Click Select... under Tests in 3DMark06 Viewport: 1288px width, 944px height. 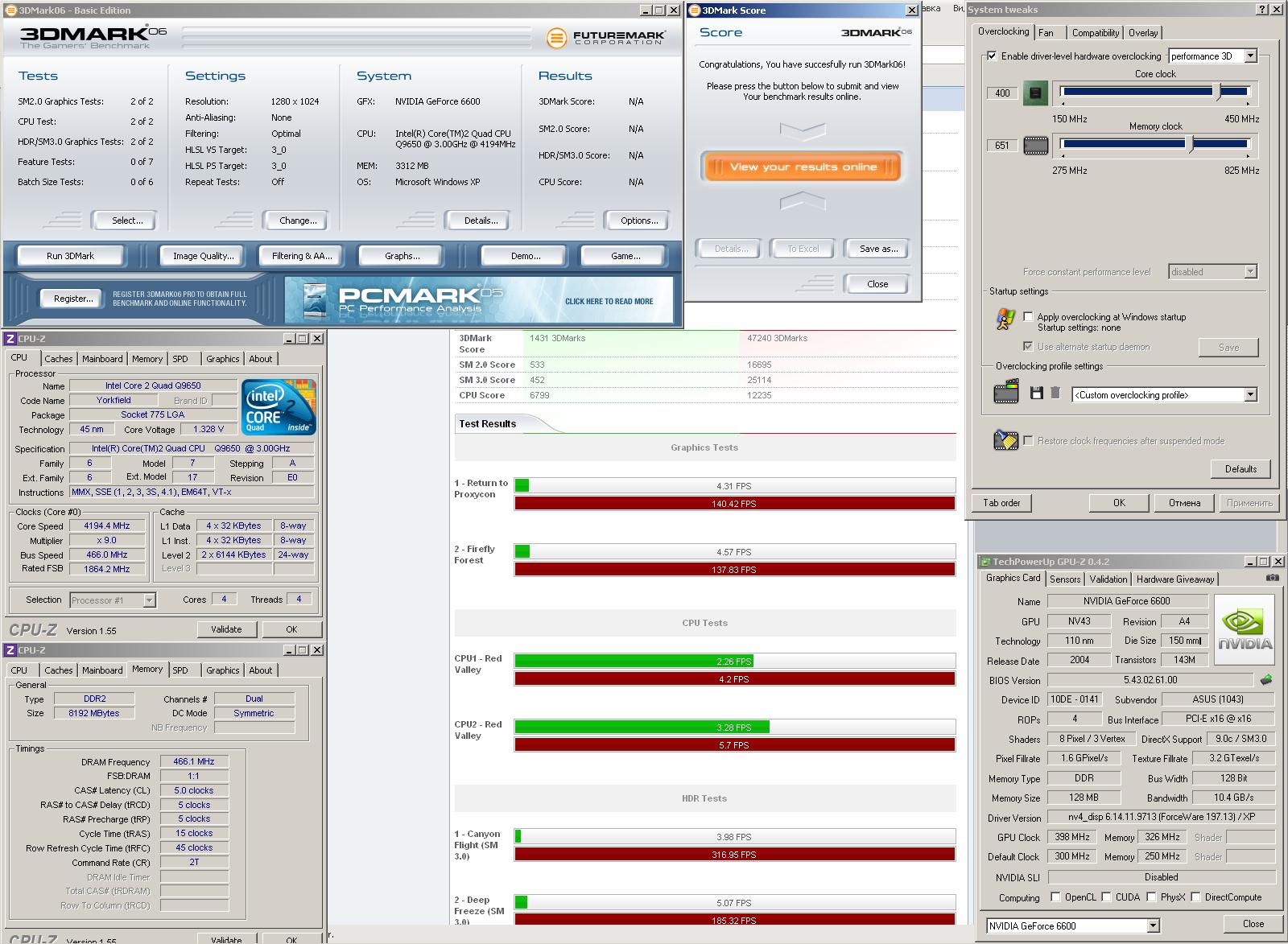(x=127, y=221)
